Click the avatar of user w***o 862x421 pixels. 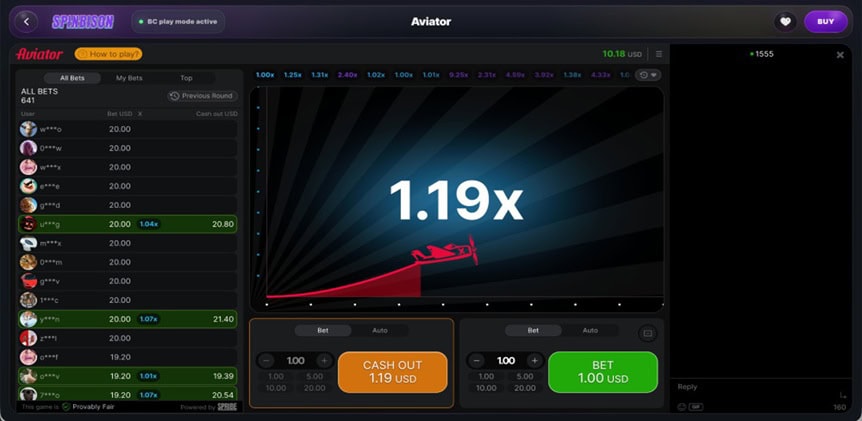tap(29, 129)
